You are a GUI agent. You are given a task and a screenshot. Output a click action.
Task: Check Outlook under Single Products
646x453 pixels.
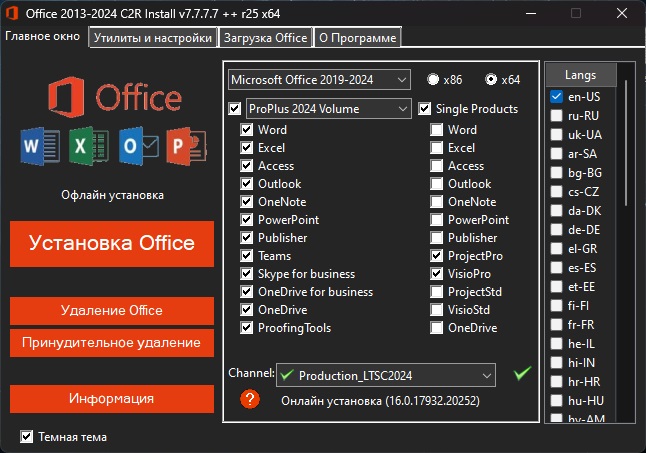click(436, 184)
